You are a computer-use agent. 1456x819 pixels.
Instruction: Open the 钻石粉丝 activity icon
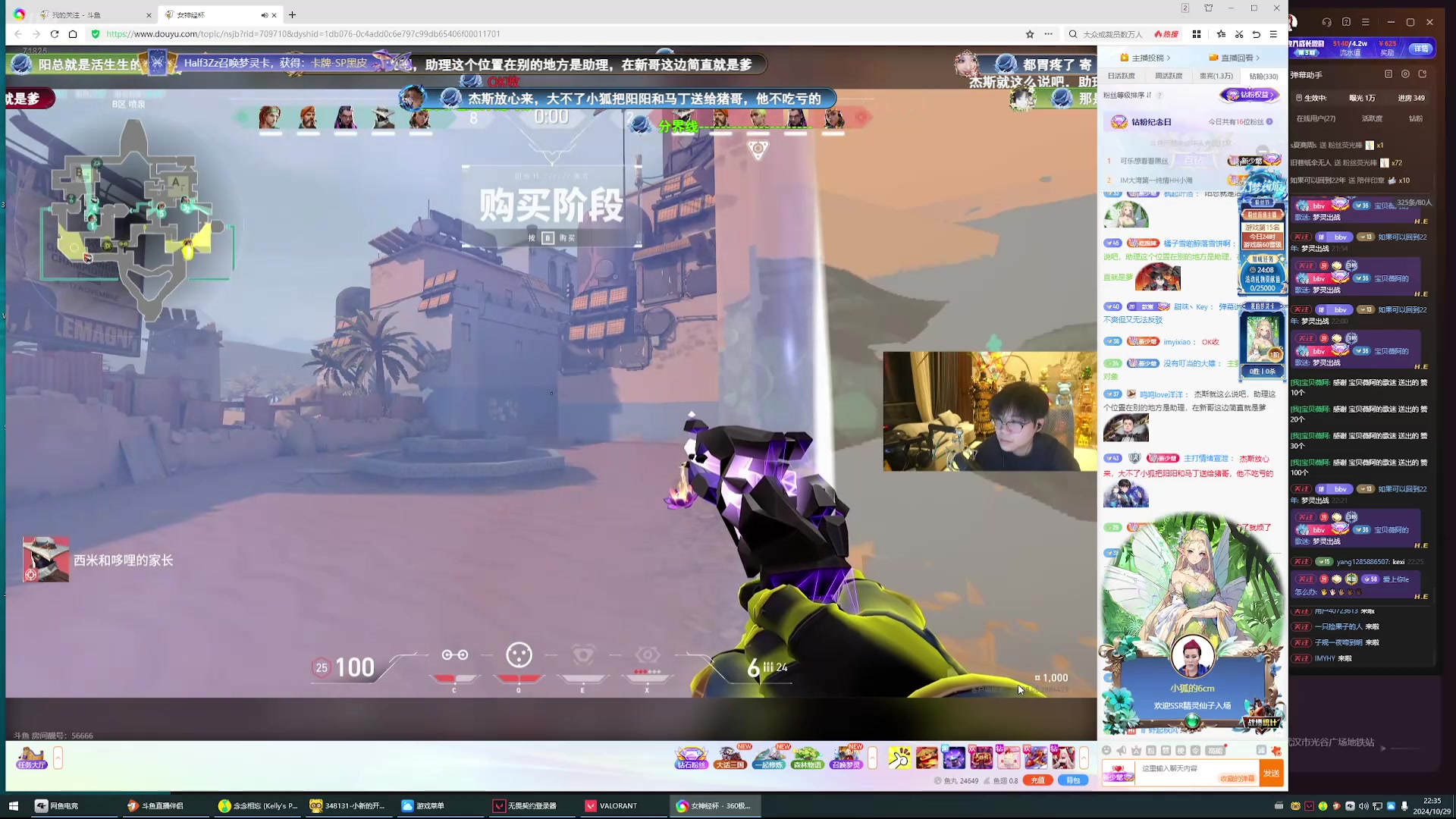[x=691, y=758]
